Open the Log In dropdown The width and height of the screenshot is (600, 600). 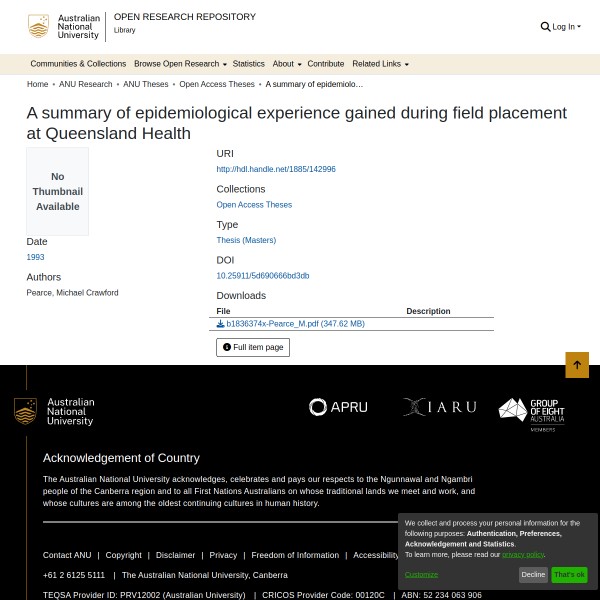click(566, 27)
